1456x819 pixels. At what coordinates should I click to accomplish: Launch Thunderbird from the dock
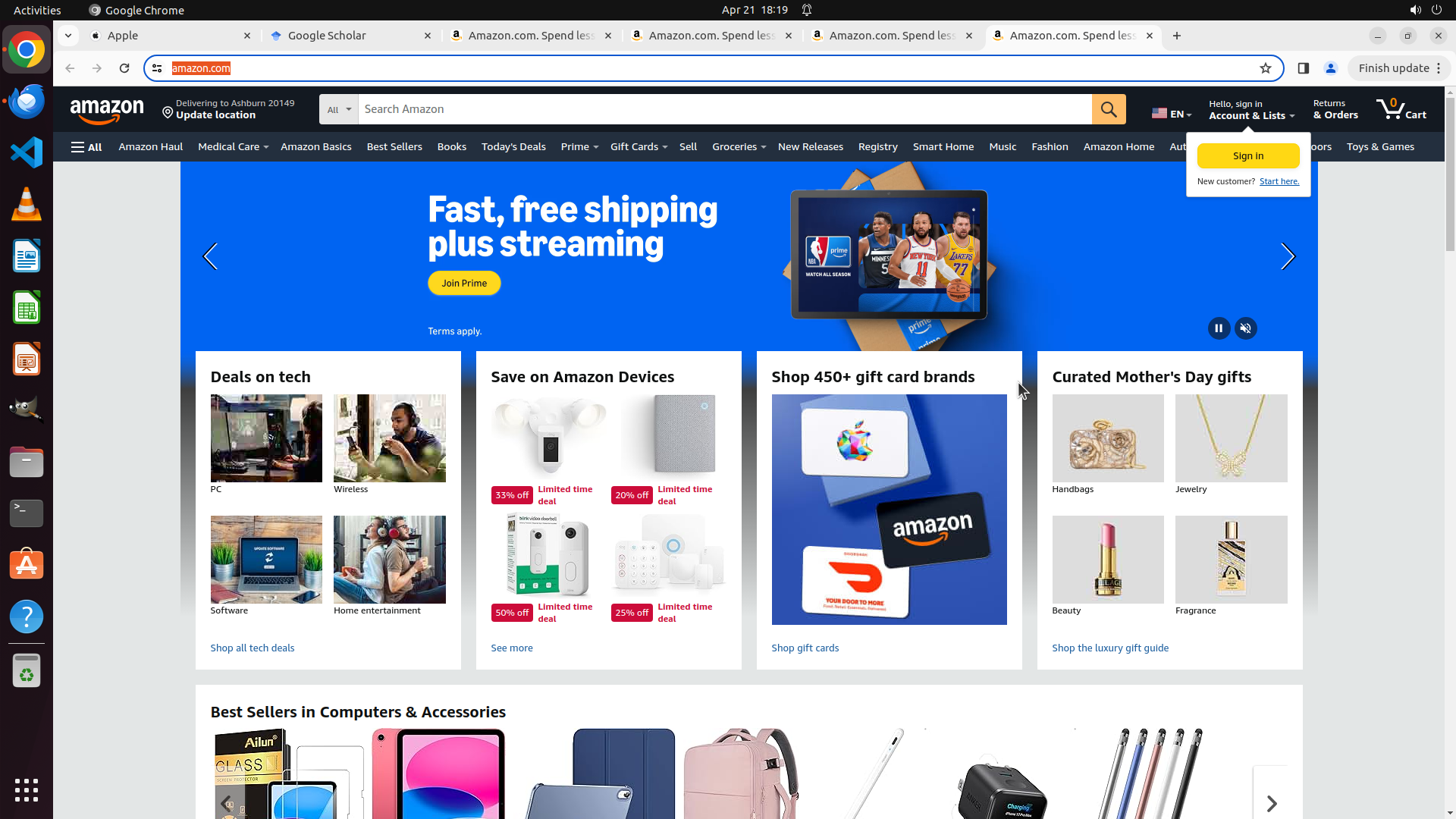[27, 101]
